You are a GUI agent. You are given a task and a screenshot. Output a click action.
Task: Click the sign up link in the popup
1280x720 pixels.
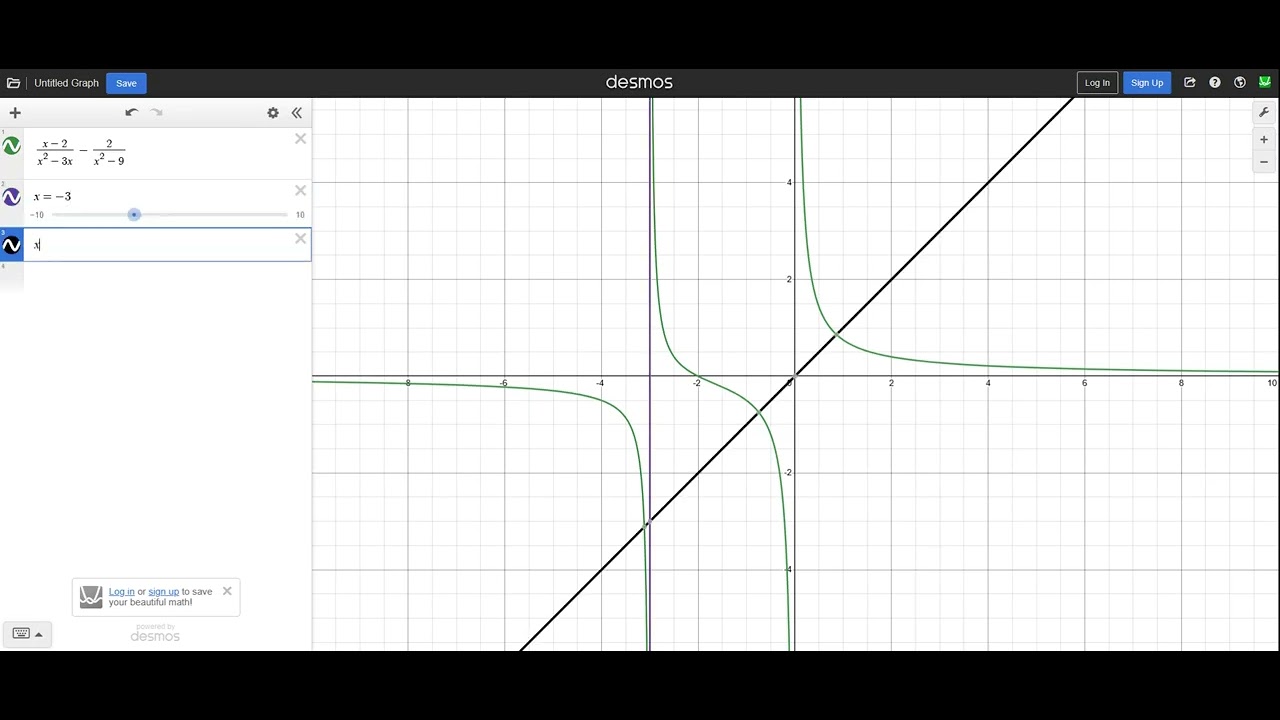point(164,592)
